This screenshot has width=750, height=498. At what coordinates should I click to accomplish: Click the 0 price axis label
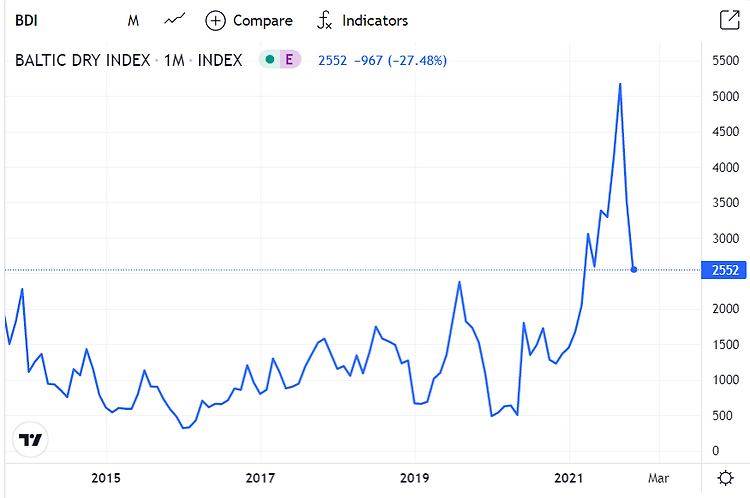pos(716,451)
